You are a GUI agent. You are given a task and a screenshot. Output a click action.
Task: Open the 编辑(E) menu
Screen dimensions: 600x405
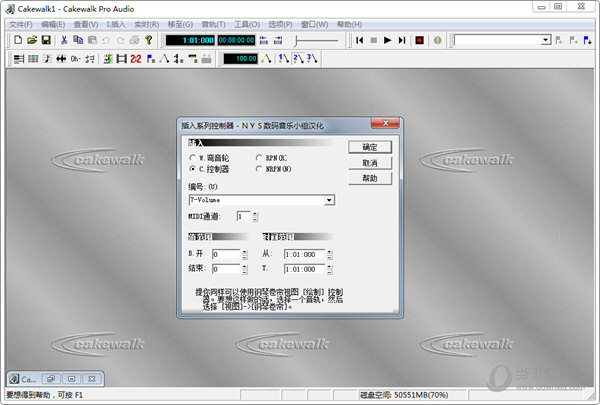pos(53,24)
